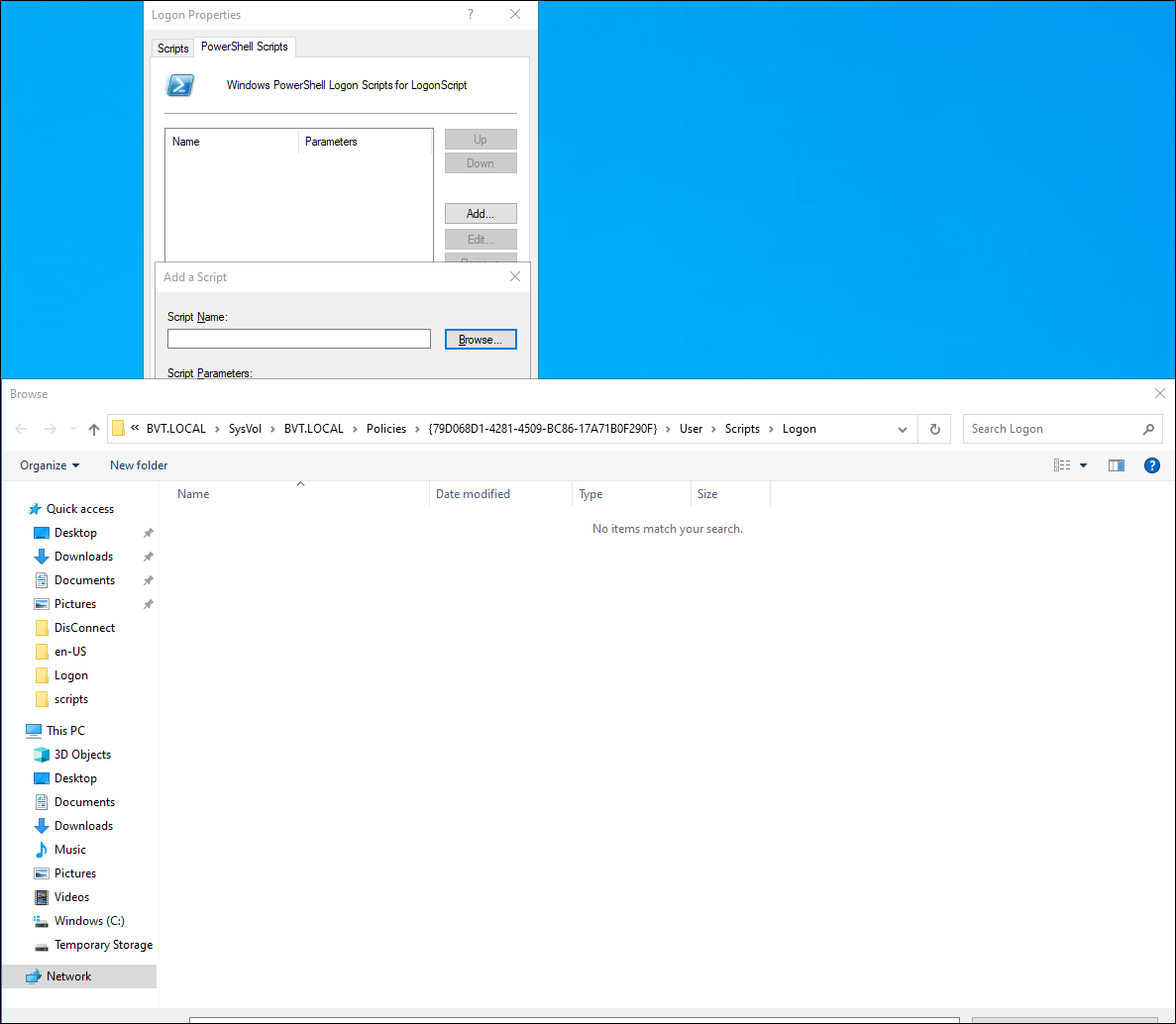This screenshot has height=1024, width=1176.
Task: Open the DisConnect folder
Action: point(84,628)
